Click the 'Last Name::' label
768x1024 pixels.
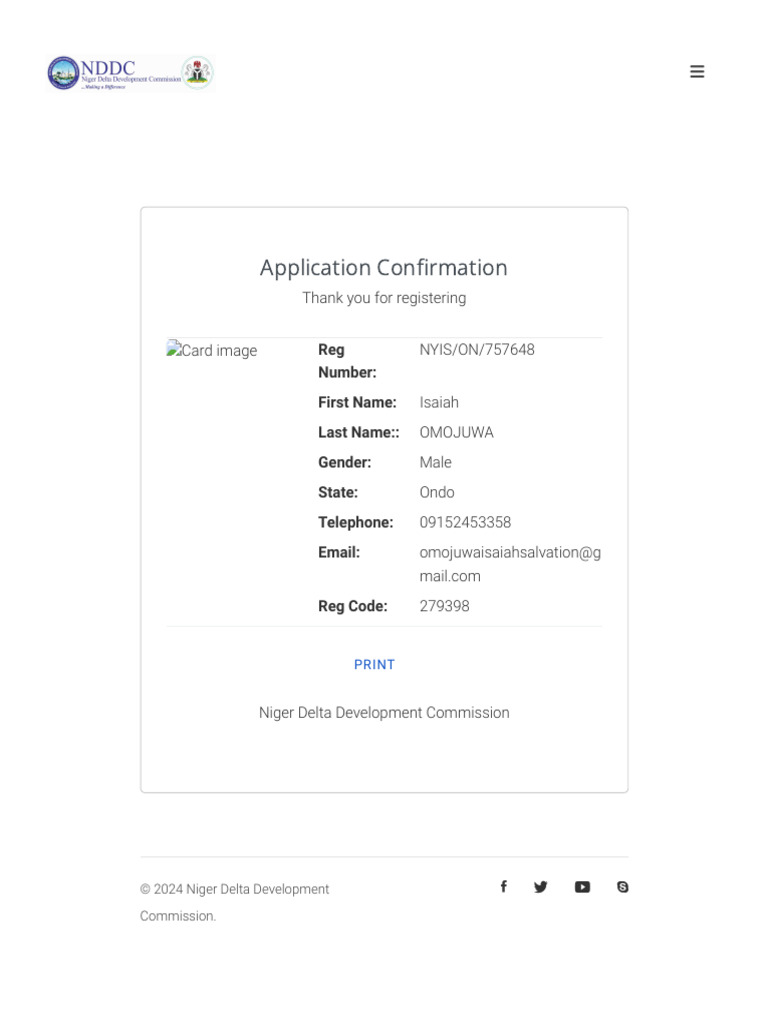tap(359, 432)
